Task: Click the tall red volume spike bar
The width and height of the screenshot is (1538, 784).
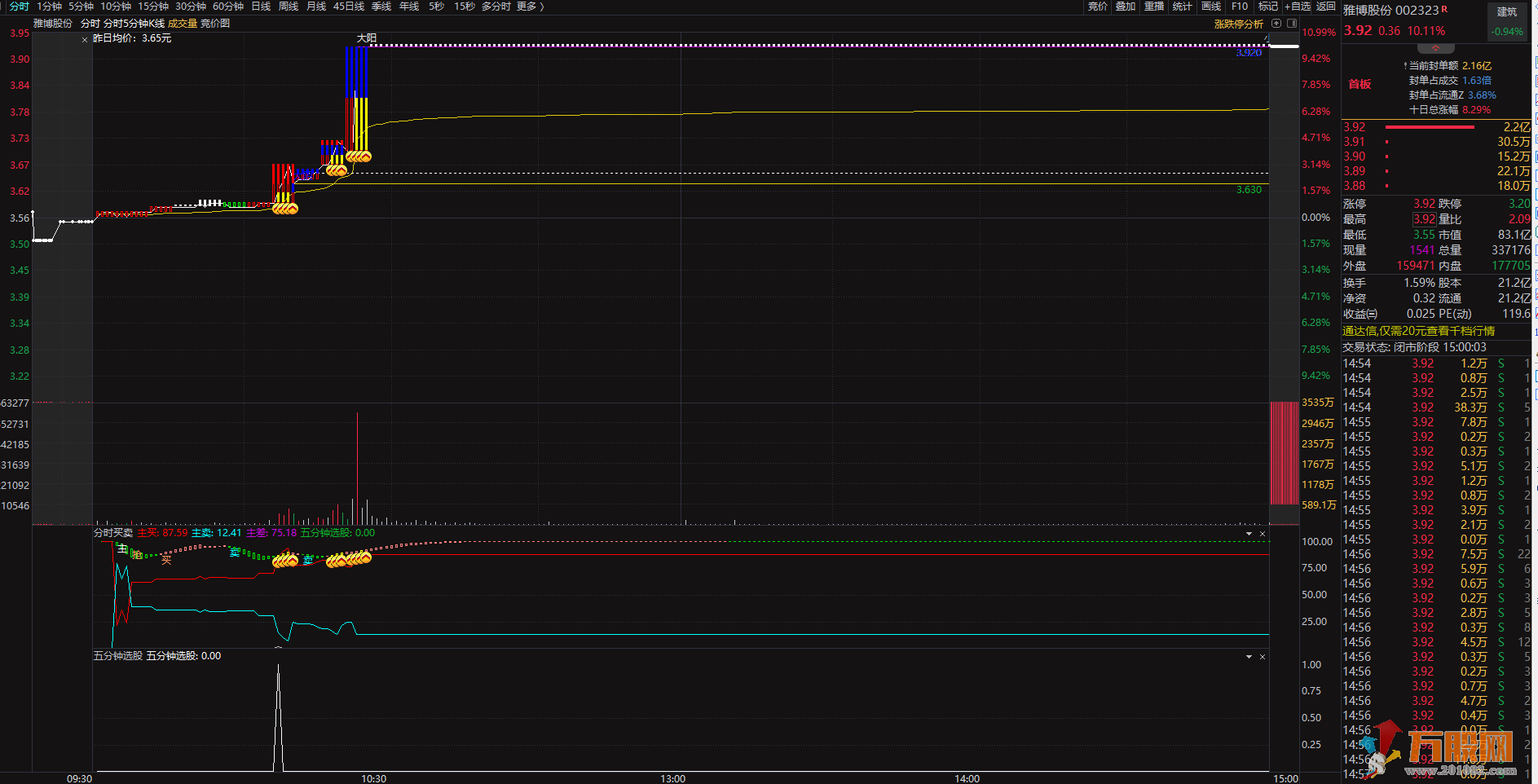Action: [x=357, y=468]
